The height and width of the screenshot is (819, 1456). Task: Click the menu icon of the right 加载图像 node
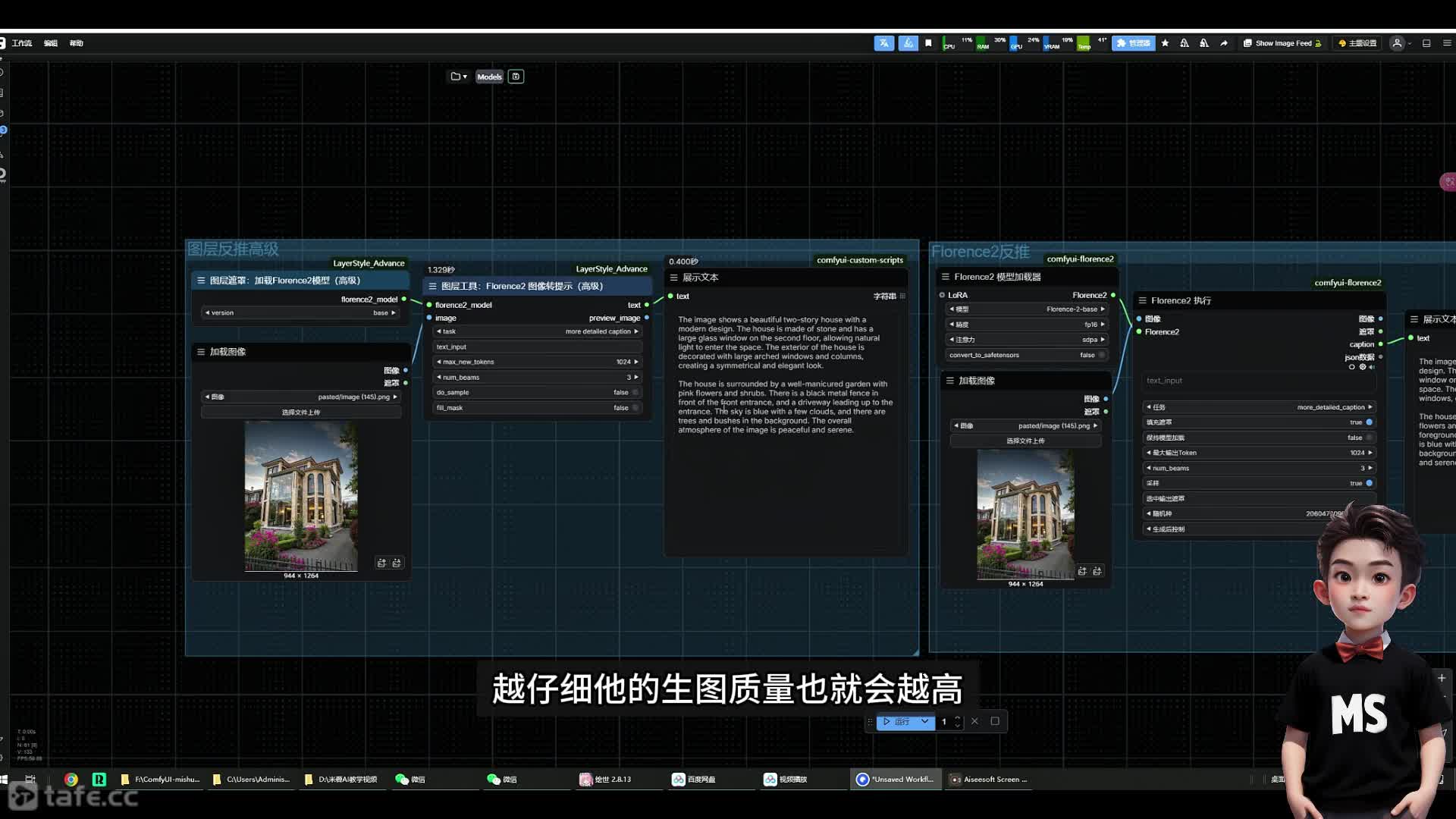click(949, 381)
